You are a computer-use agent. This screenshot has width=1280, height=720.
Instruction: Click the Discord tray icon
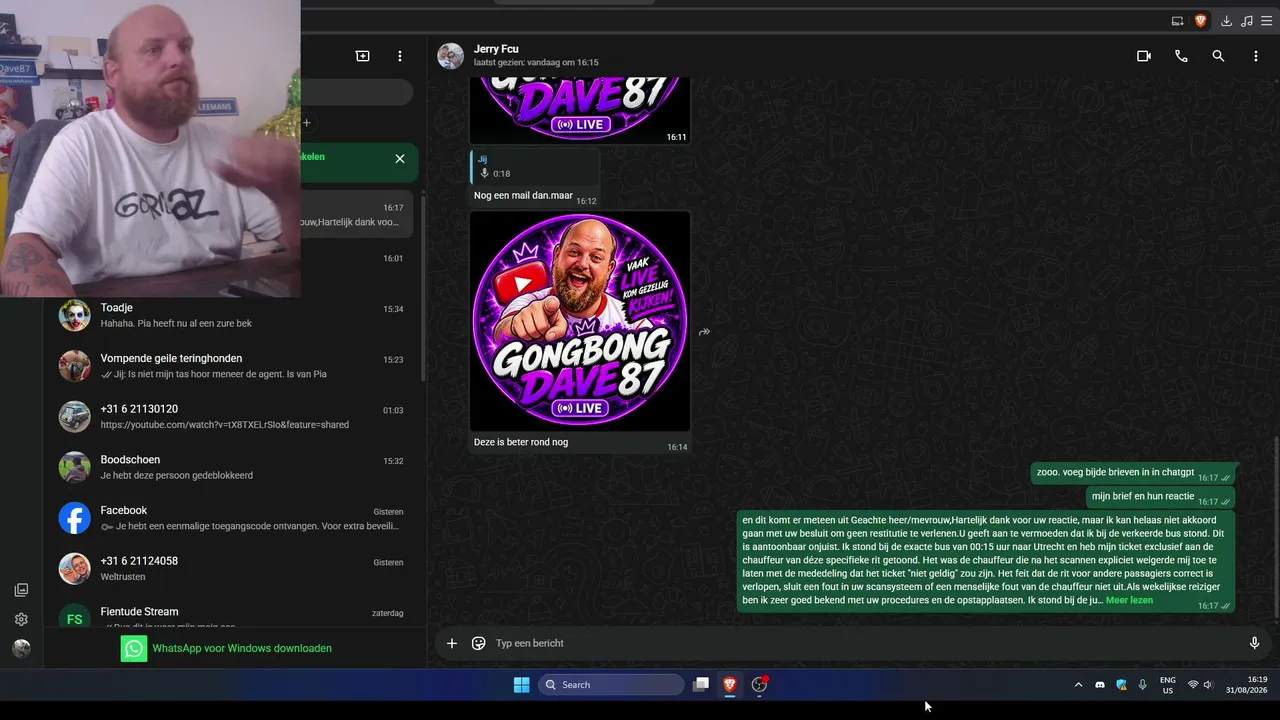pos(1100,685)
